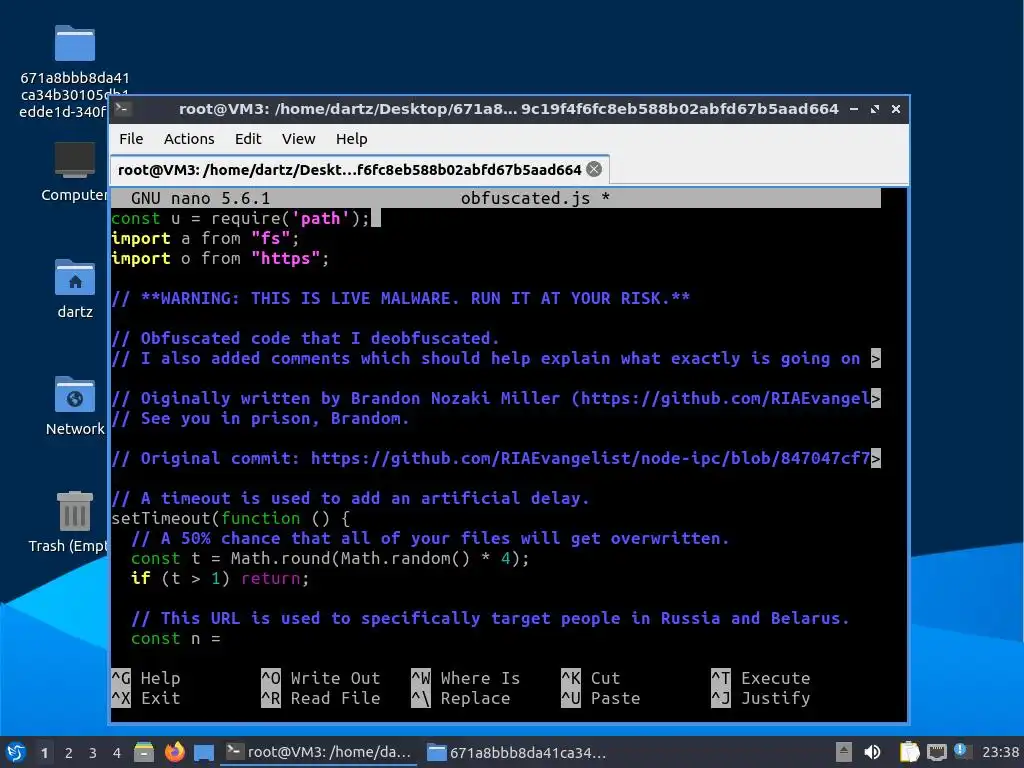
Task: Close the terminal tab with its X icon
Action: (x=594, y=170)
